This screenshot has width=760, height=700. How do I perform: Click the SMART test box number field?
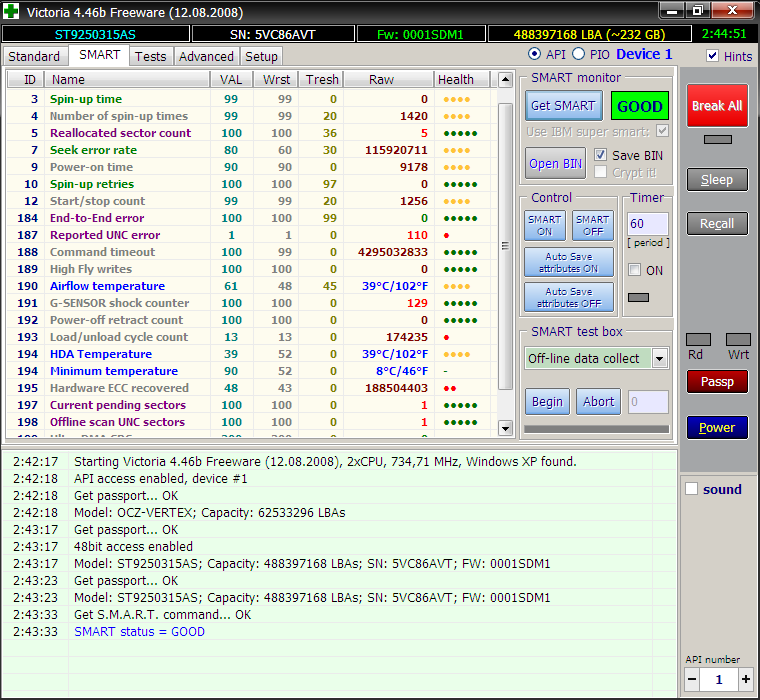tap(649, 402)
